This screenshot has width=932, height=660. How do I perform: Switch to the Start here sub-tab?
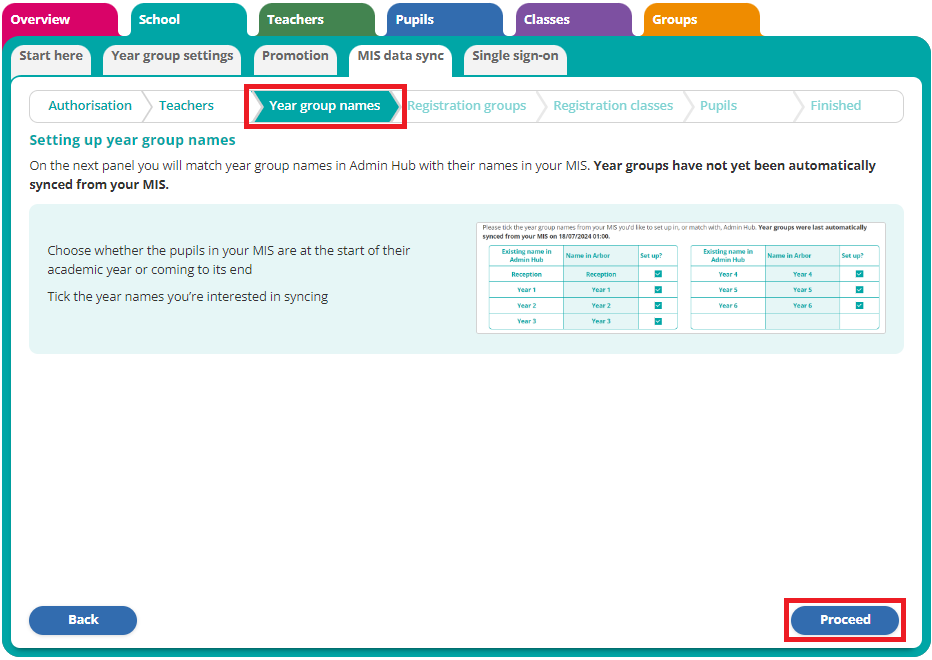coord(51,56)
